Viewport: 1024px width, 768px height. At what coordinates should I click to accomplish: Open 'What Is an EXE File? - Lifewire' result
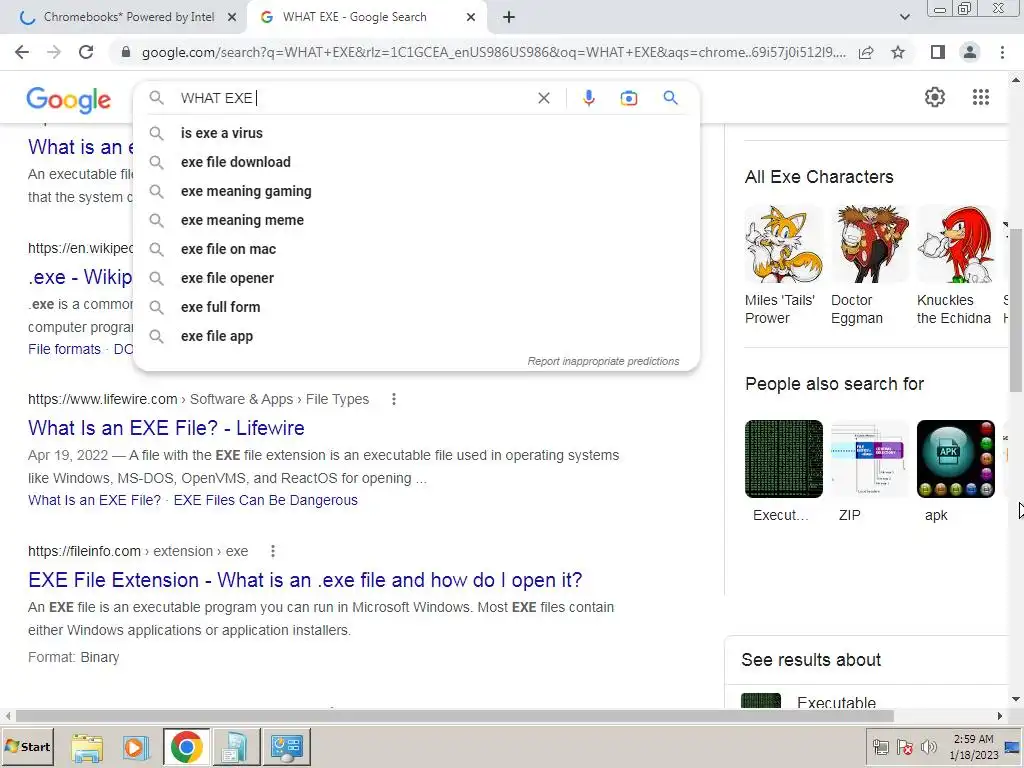click(167, 428)
